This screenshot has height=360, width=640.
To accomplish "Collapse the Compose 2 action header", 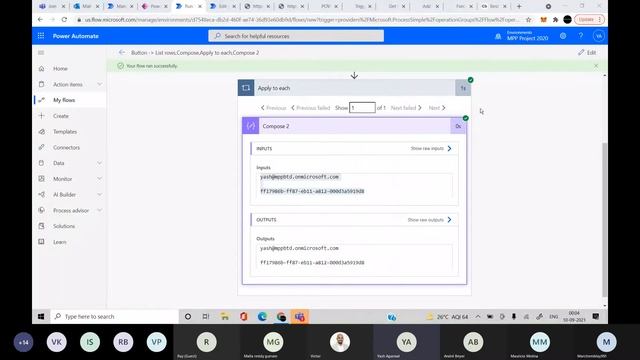I will tap(354, 126).
